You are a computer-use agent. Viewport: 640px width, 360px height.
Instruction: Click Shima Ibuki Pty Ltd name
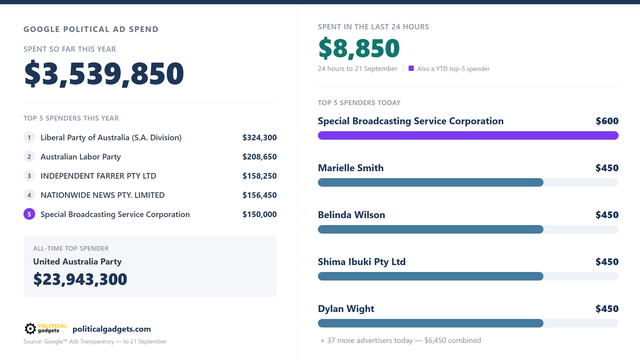362,262
